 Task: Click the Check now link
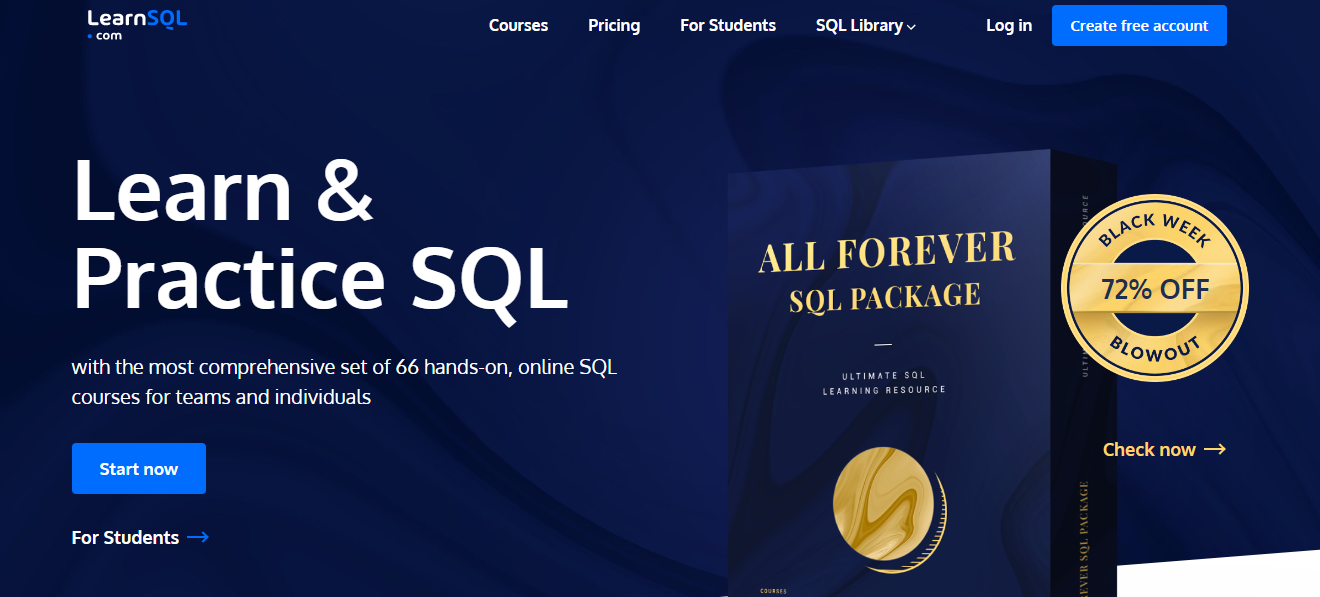pyautogui.click(x=1164, y=450)
